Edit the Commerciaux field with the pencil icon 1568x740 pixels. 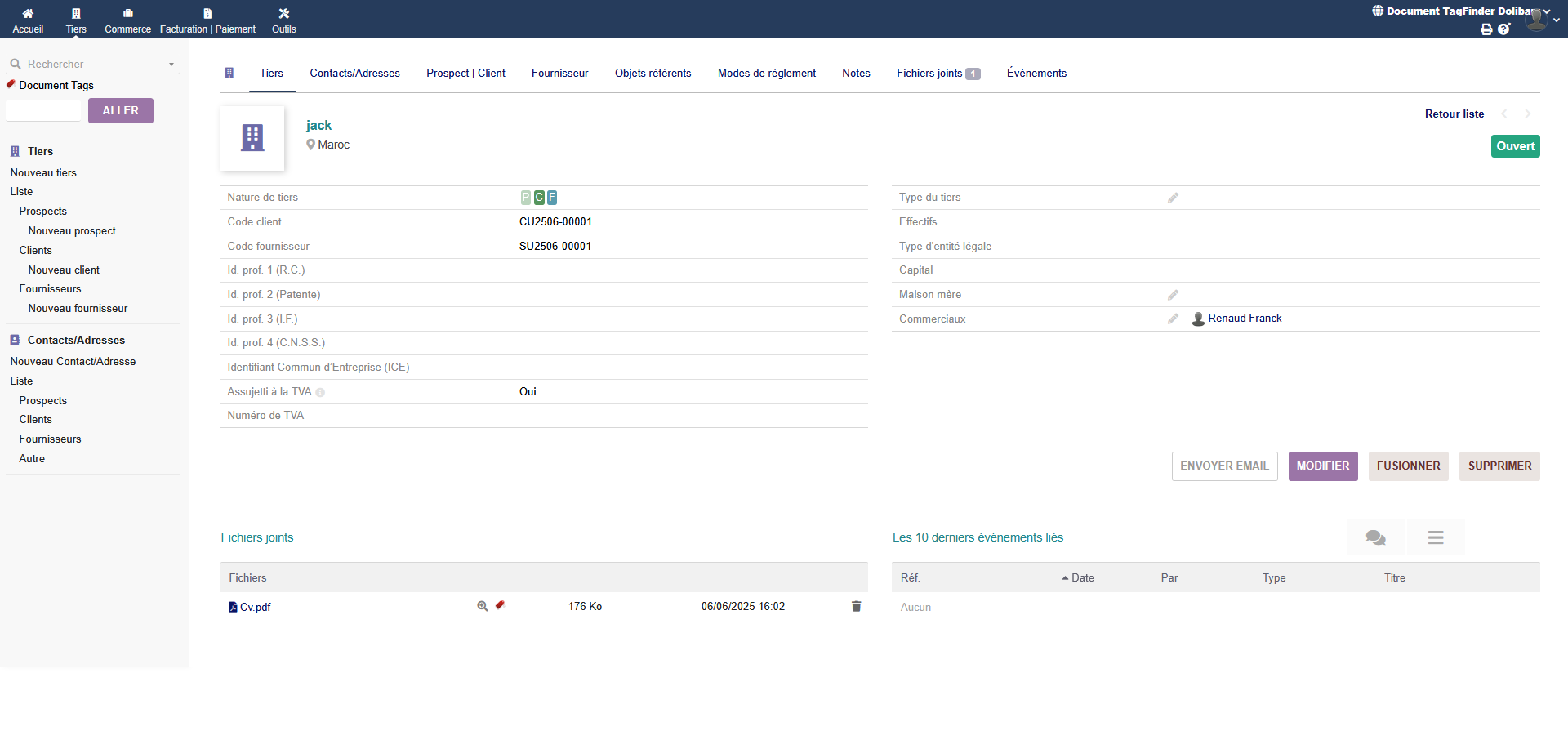pos(1173,319)
